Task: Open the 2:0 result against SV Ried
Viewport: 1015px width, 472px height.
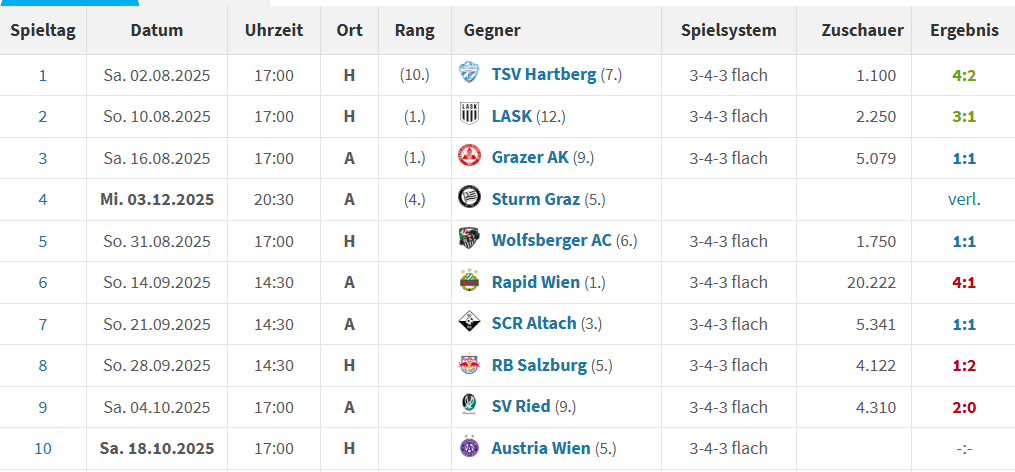Action: tap(964, 407)
